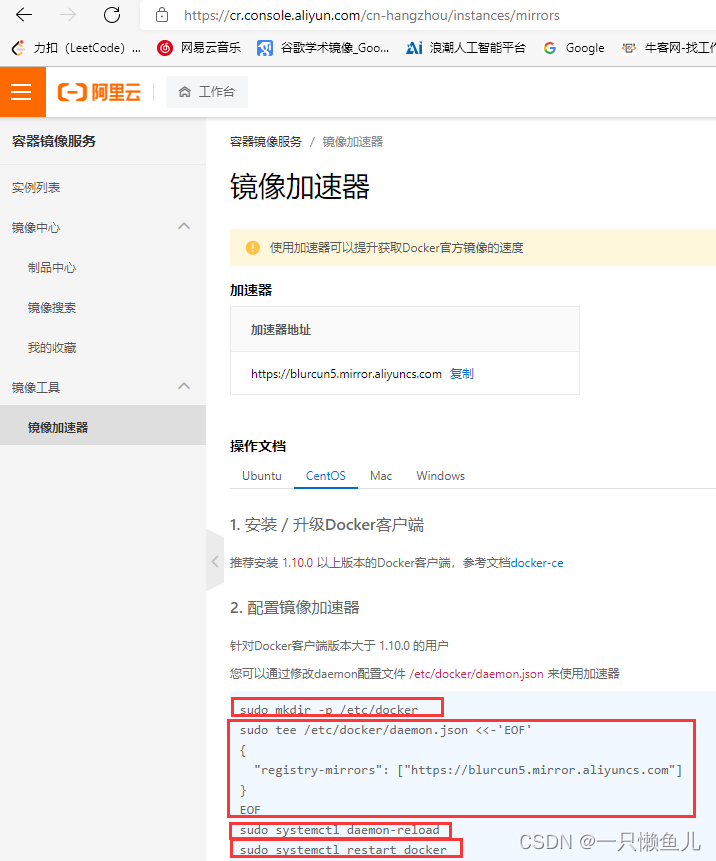Open the docker-ce documentation link

click(x=537, y=563)
